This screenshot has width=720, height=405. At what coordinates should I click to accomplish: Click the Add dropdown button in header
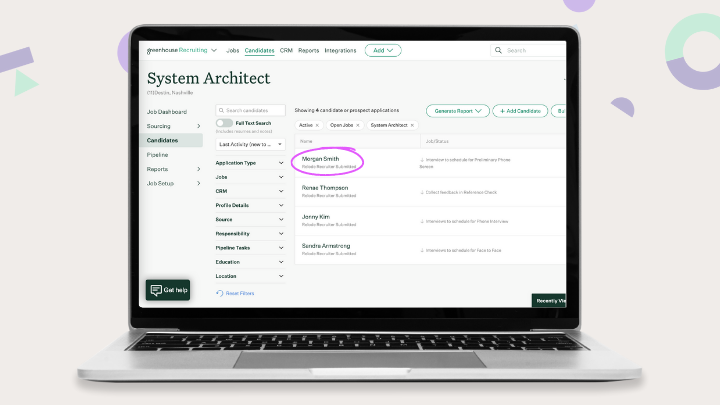coord(383,50)
